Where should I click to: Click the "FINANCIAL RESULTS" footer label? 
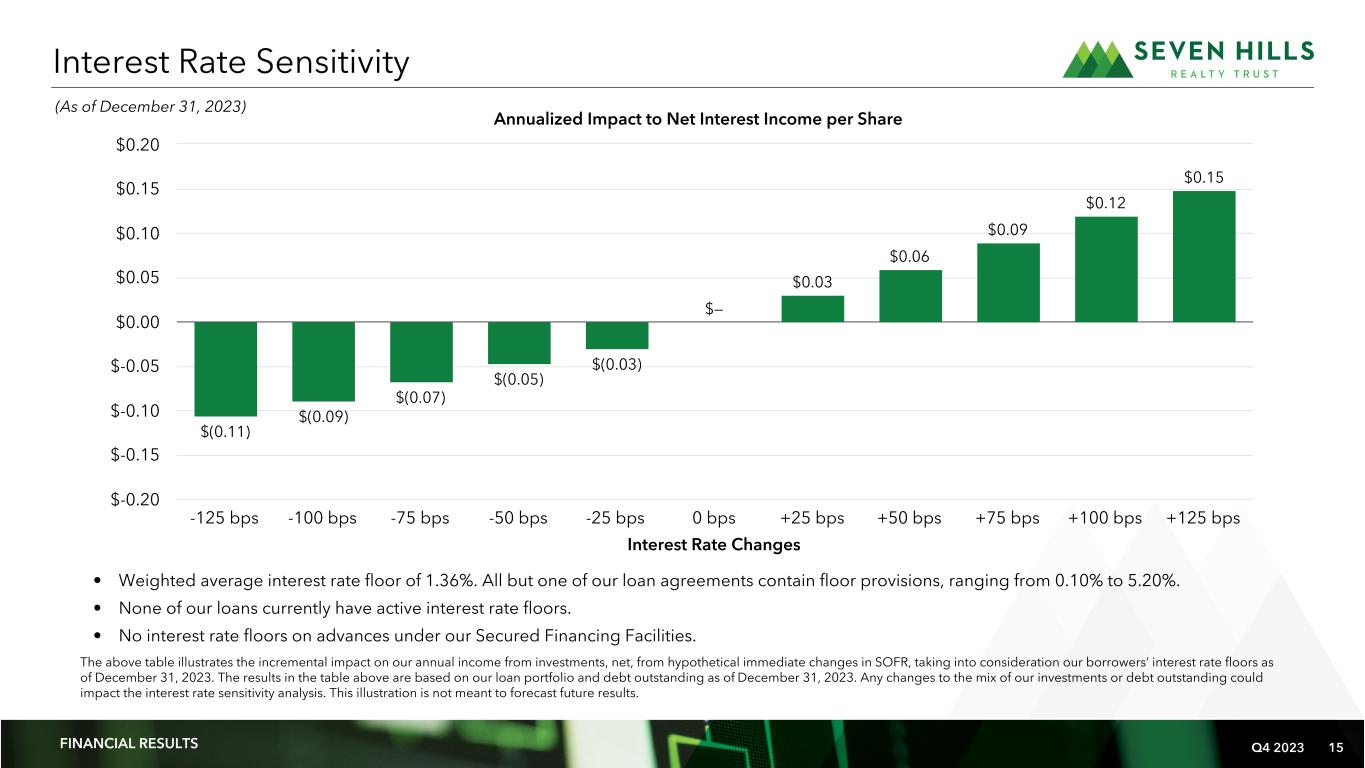129,743
